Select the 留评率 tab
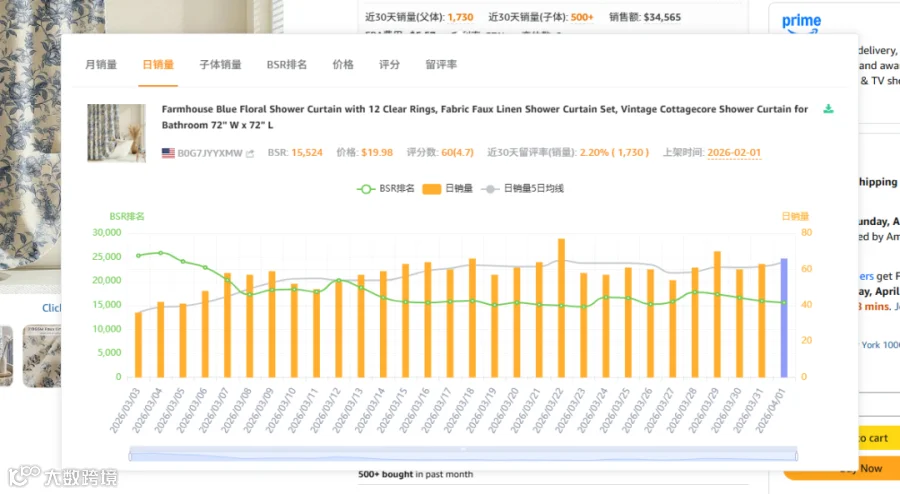 point(441,65)
